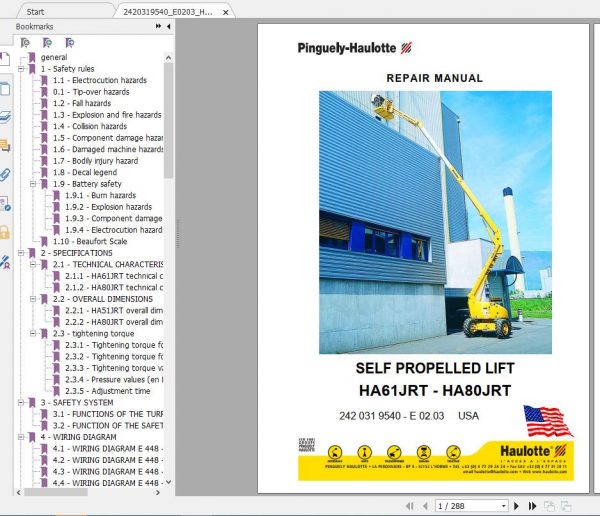Open '1.4 - Collision hazards' bookmark

pos(90,126)
